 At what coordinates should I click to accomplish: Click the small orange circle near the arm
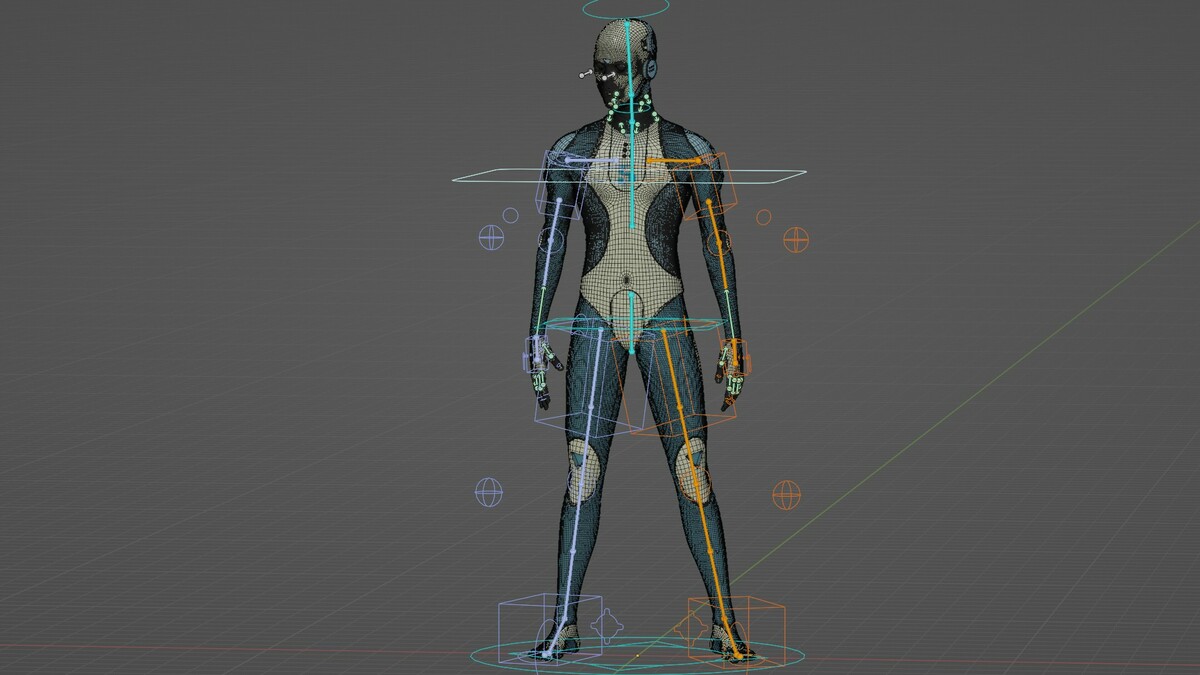[764, 217]
